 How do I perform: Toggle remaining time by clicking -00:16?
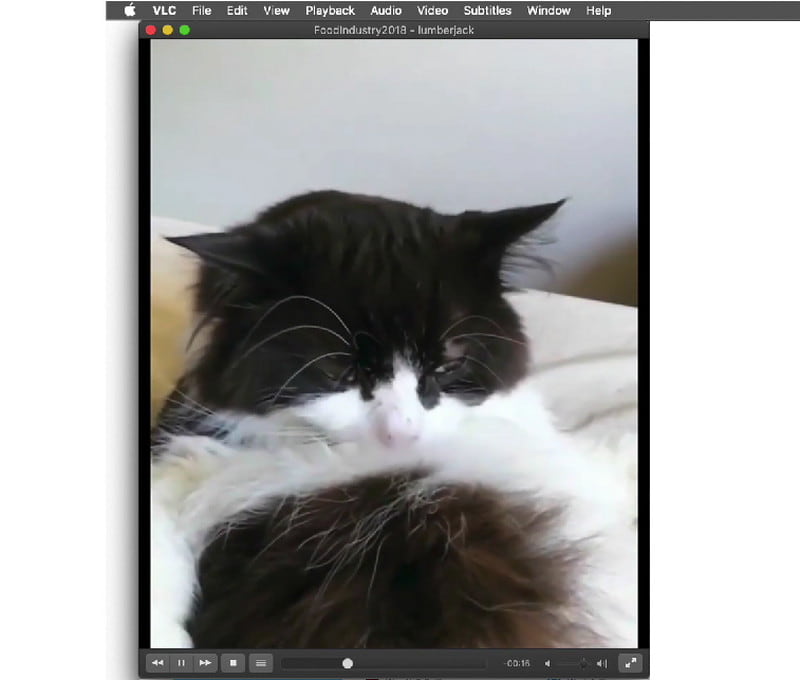click(516, 662)
